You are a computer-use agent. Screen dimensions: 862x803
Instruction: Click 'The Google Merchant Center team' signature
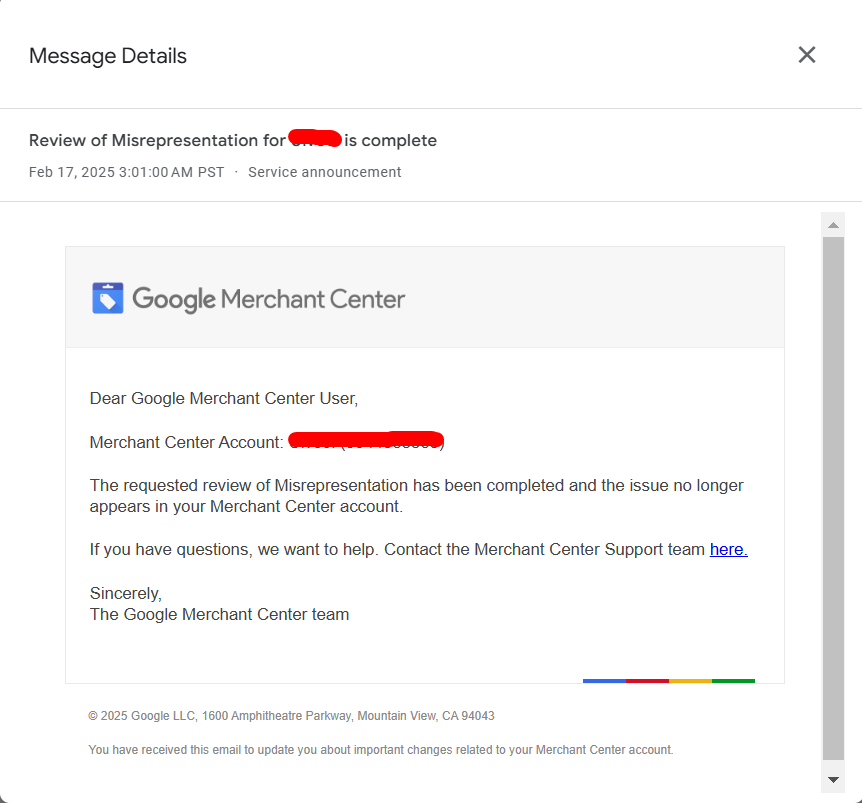219,614
